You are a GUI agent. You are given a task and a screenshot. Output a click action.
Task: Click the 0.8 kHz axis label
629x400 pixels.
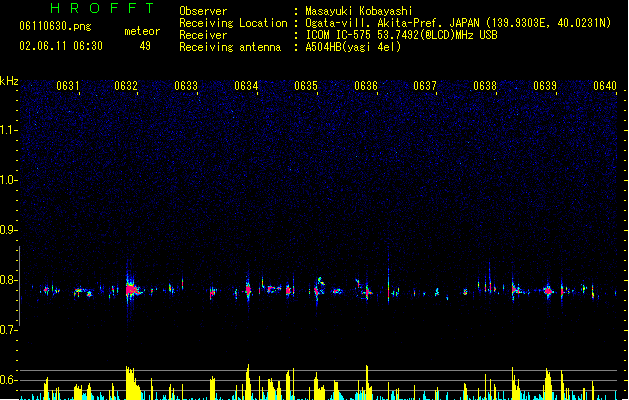8,280
